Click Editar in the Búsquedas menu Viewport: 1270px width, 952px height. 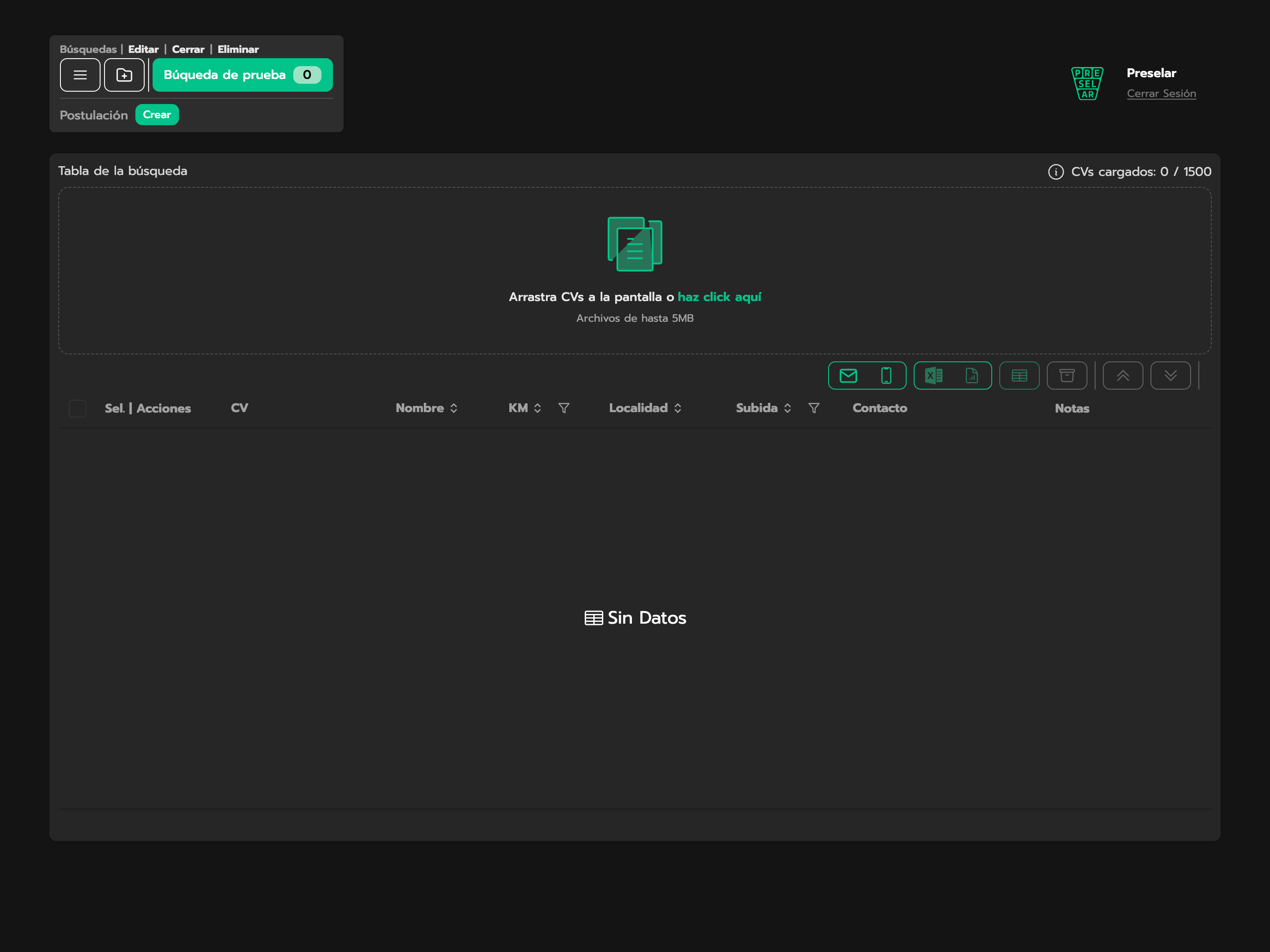coord(143,49)
